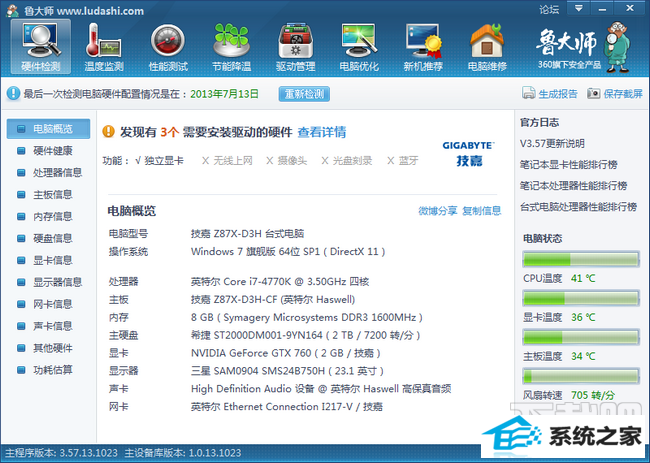Click the 保存截屏 link
This screenshot has width=650, height=463.
pos(623,94)
